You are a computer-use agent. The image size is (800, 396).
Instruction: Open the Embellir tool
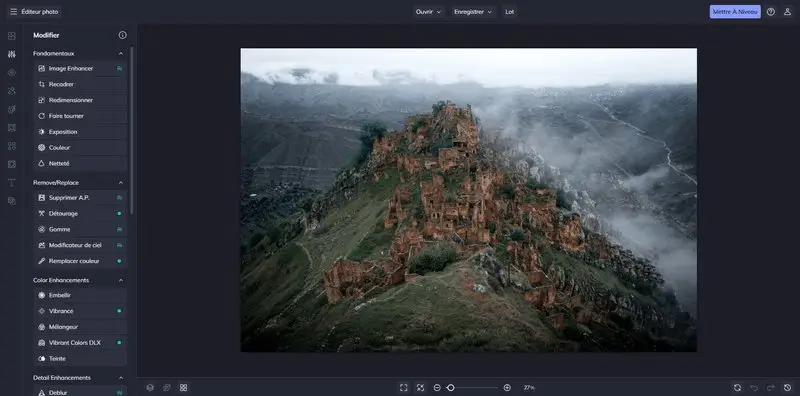tap(81, 295)
